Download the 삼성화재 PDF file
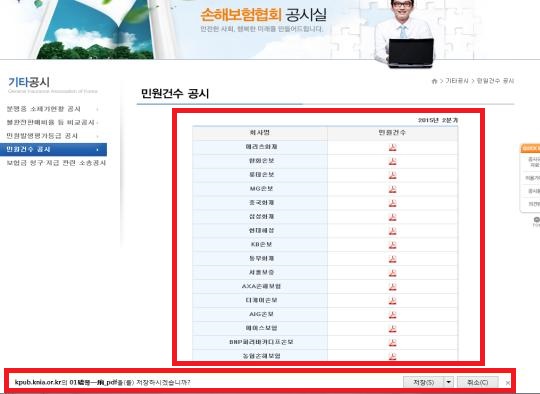Image resolution: width=540 pixels, height=394 pixels. [392, 217]
